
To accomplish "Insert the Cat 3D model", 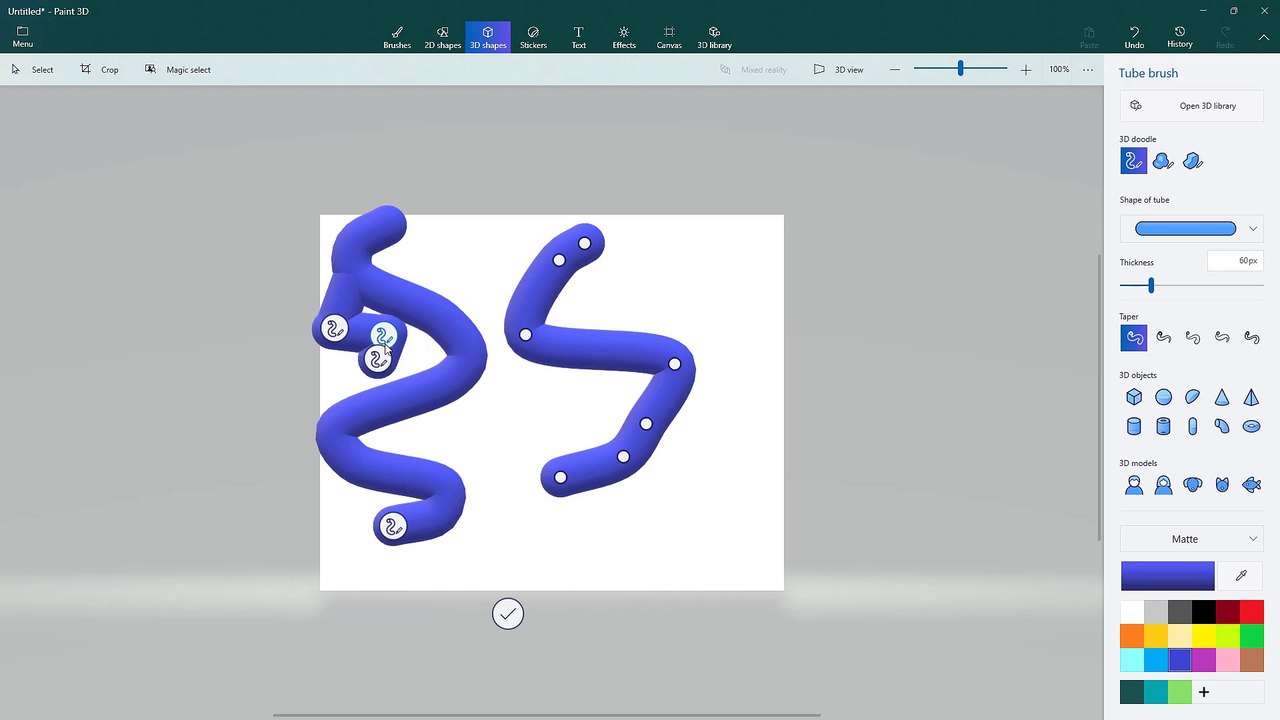I will pos(1222,485).
